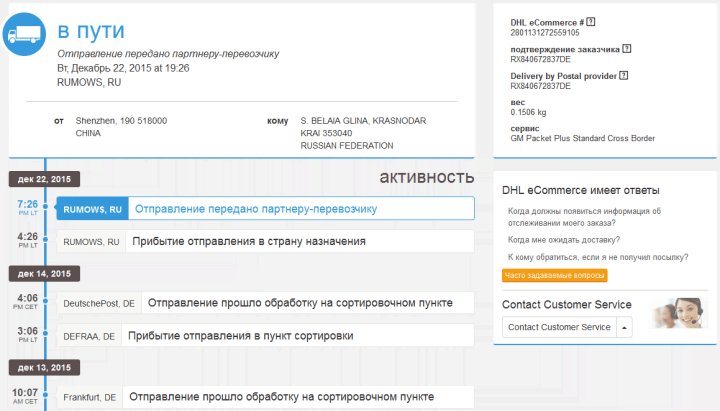This screenshot has height=411, width=720.
Task: Open help icon beside подтверждение заказчика
Action: (627, 48)
